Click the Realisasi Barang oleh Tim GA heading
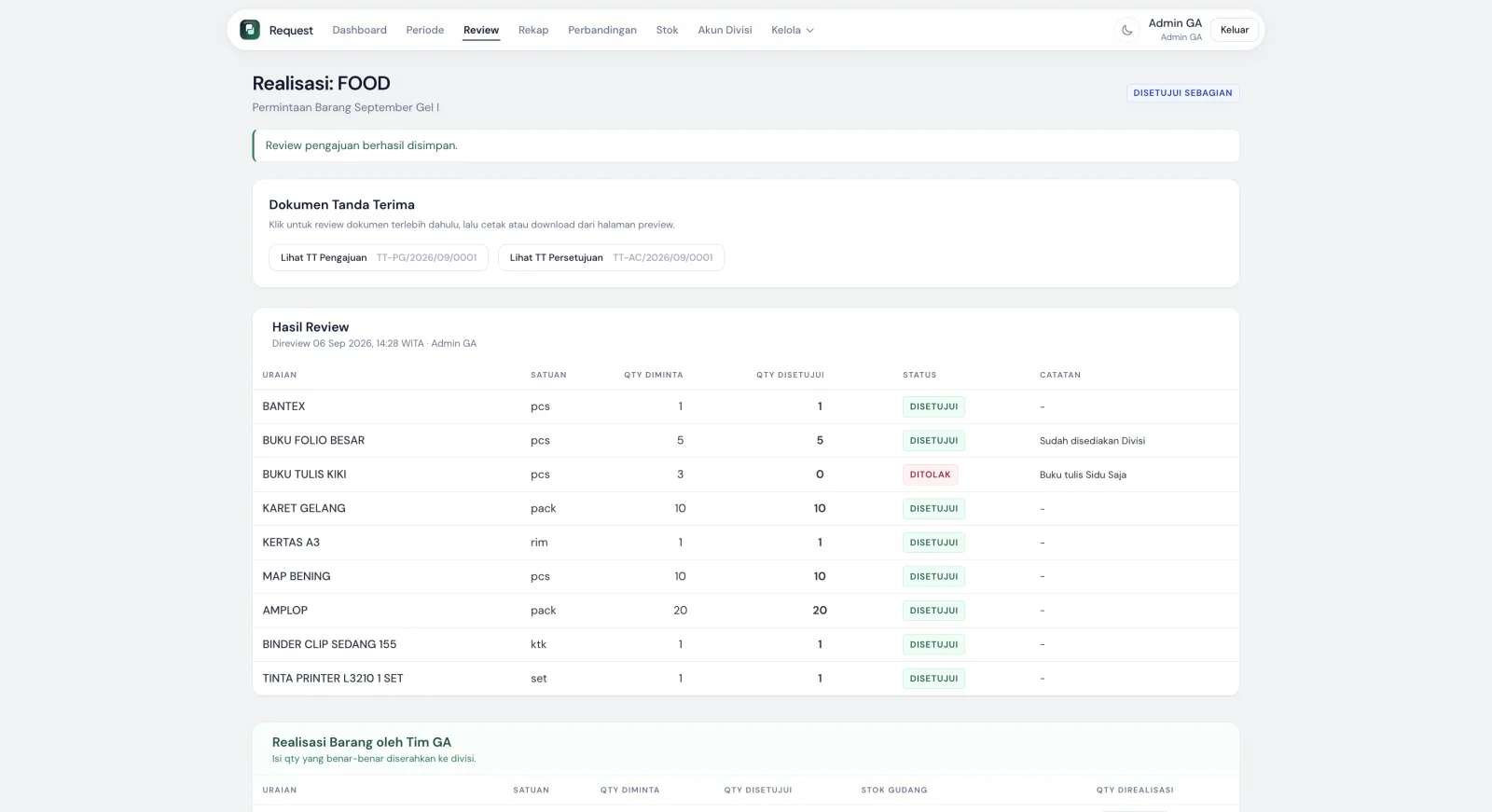This screenshot has width=1492, height=812. pyautogui.click(x=362, y=742)
